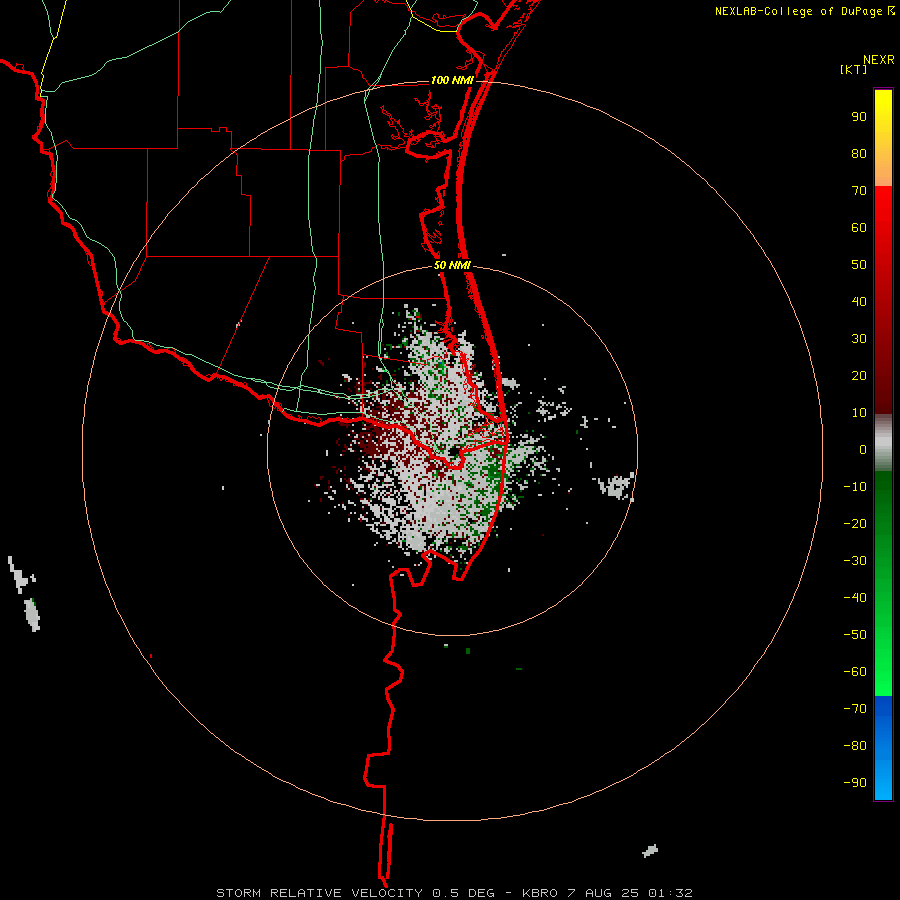Click the 01:32 timestamp in the caption
Screen dimensions: 900x900
[670, 893]
